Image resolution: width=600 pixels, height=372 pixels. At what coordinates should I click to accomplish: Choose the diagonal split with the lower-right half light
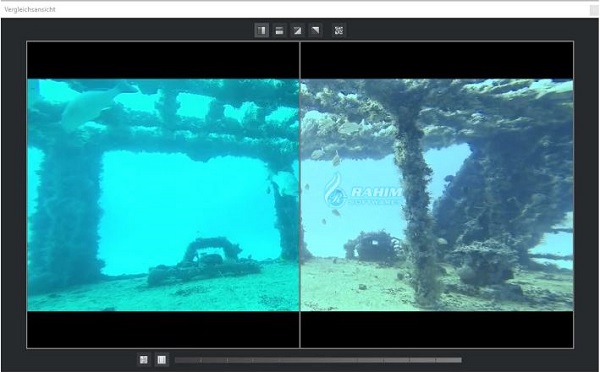coord(297,30)
